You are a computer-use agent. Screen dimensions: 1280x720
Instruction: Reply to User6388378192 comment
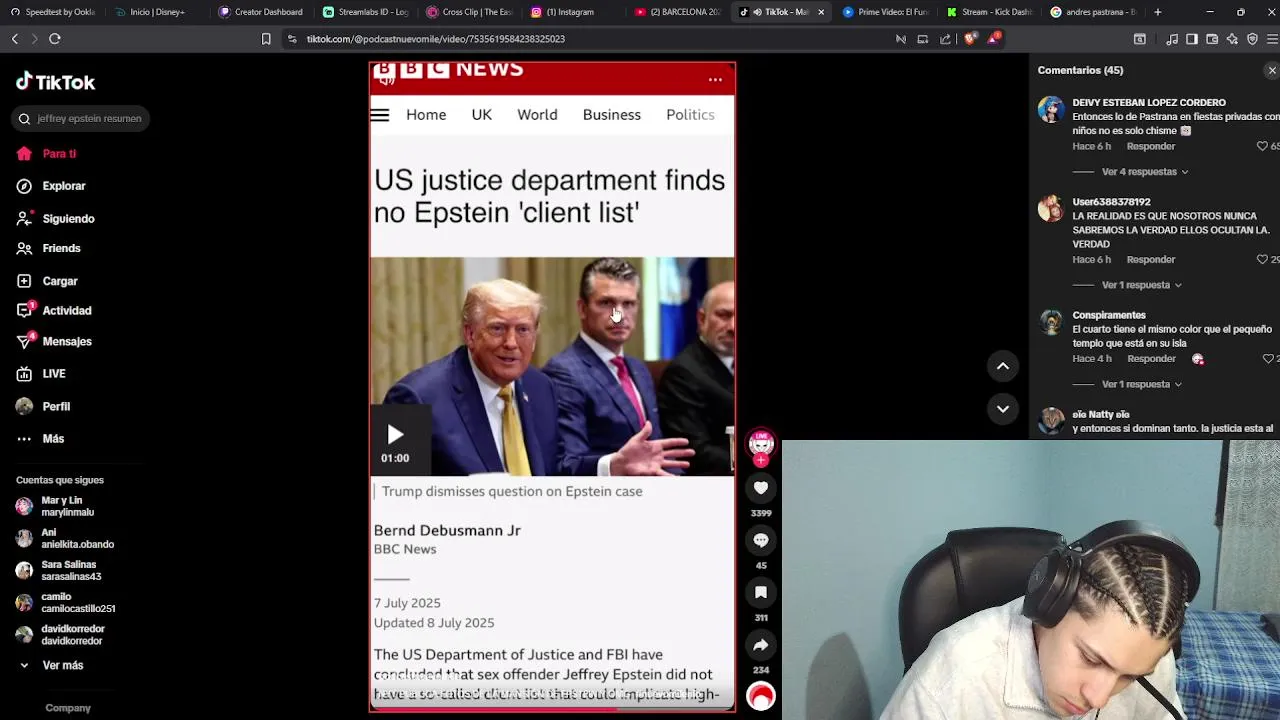(x=1151, y=260)
